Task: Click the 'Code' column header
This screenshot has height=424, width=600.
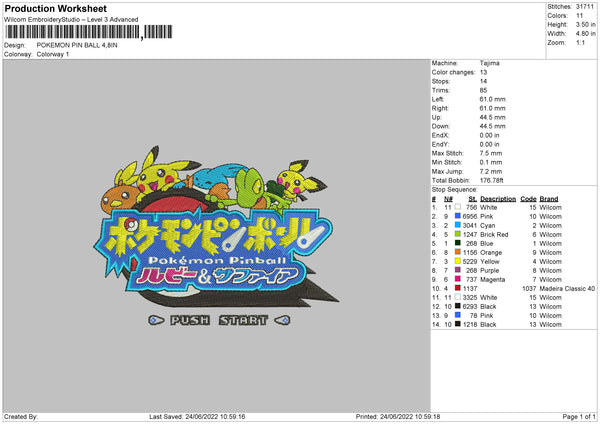Action: [x=528, y=199]
